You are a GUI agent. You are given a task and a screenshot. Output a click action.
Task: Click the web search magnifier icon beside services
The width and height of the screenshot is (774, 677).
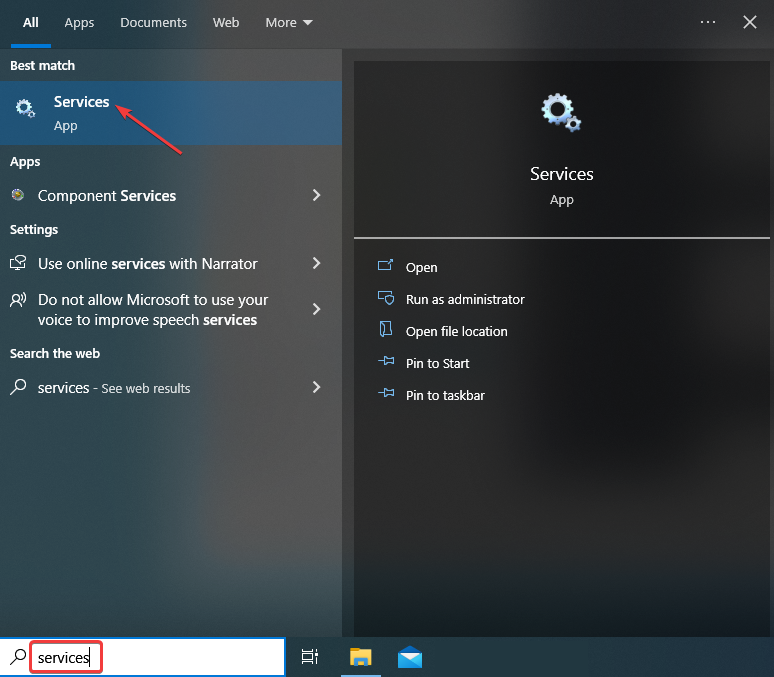coord(18,387)
